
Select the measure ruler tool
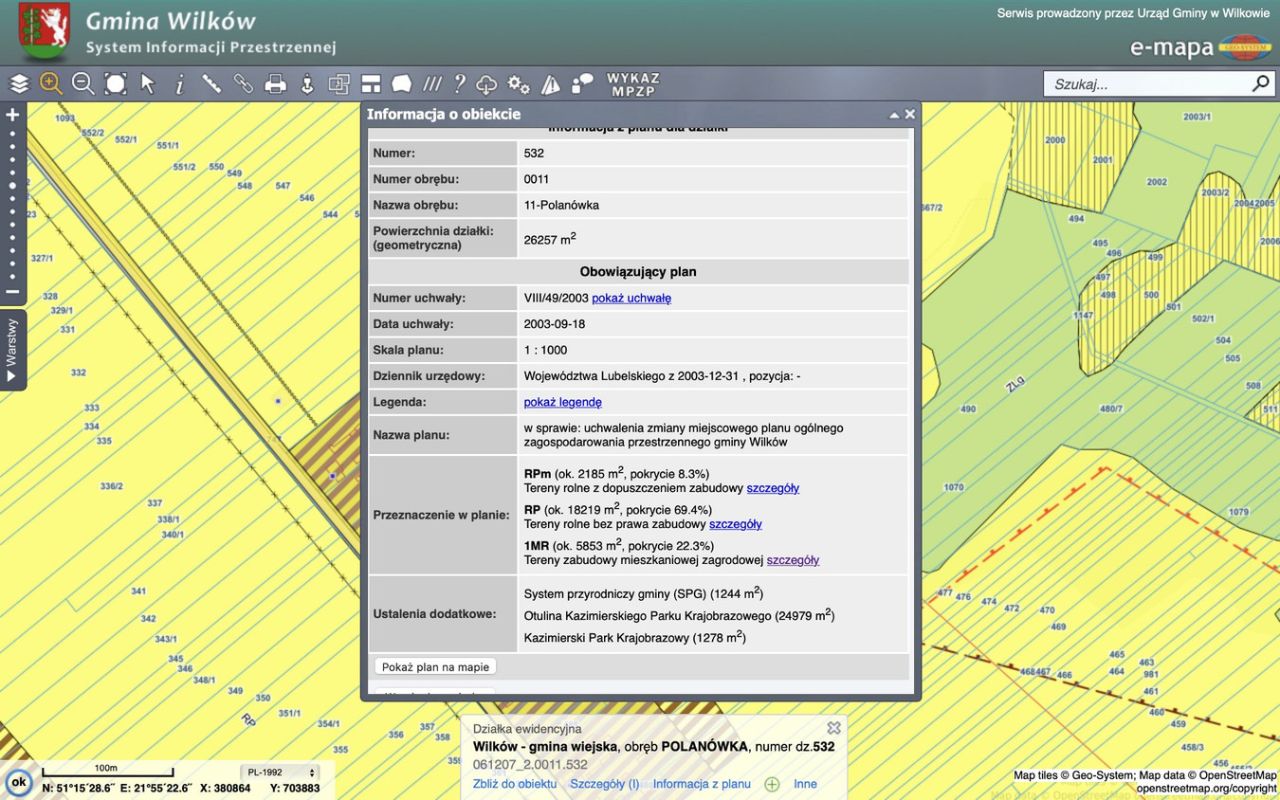[211, 84]
